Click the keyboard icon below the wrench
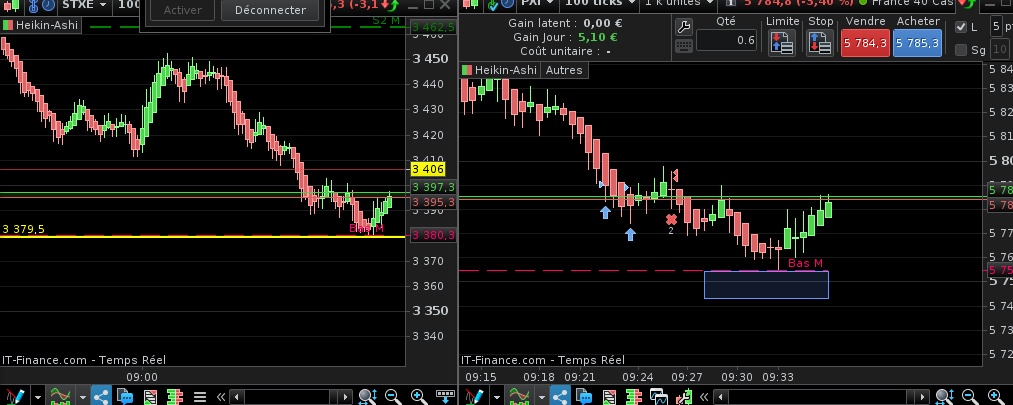The width and height of the screenshot is (1013, 405). coord(684,46)
